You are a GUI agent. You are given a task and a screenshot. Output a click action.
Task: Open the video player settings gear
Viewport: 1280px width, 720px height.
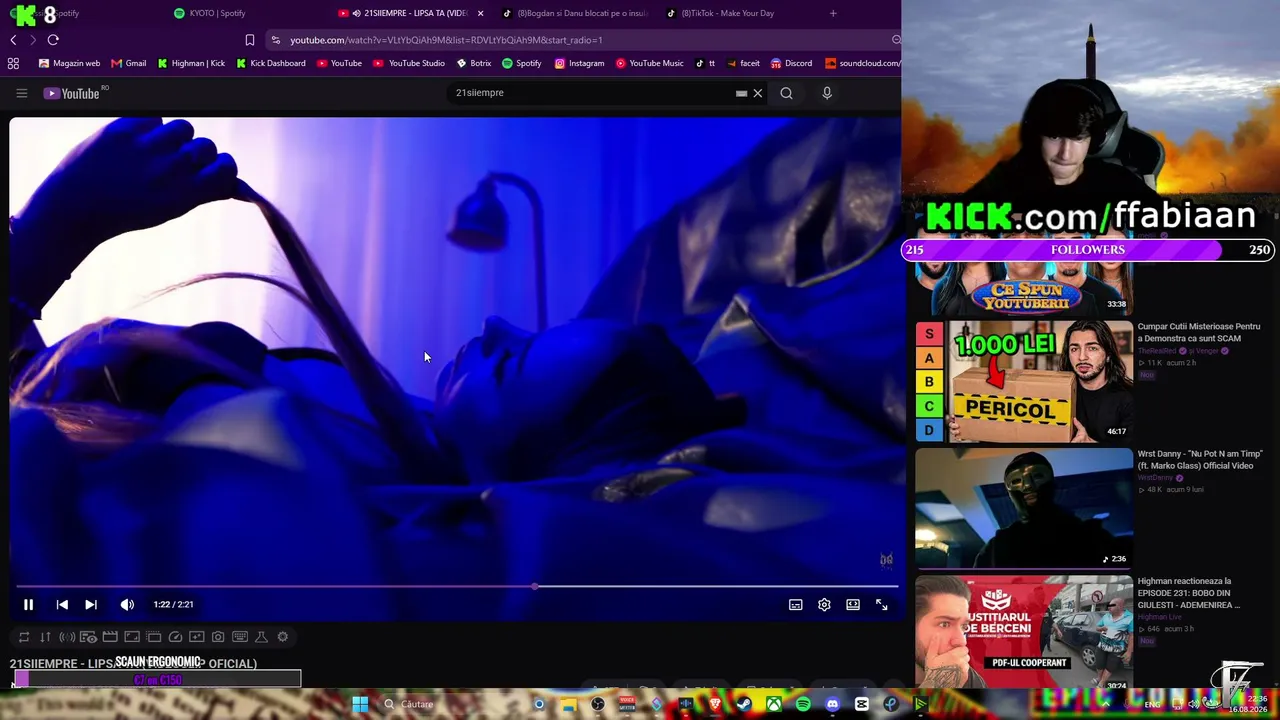pos(824,604)
